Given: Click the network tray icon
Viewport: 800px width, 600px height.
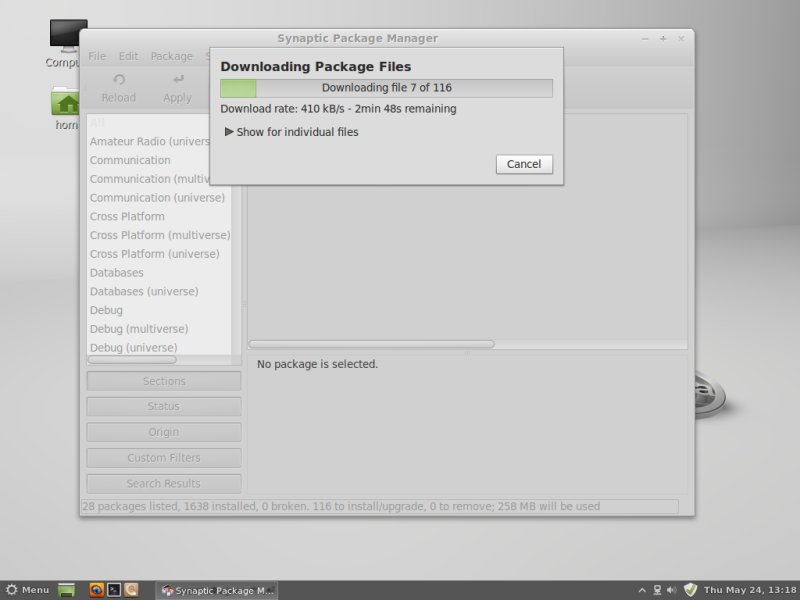Looking at the screenshot, I should pos(657,590).
